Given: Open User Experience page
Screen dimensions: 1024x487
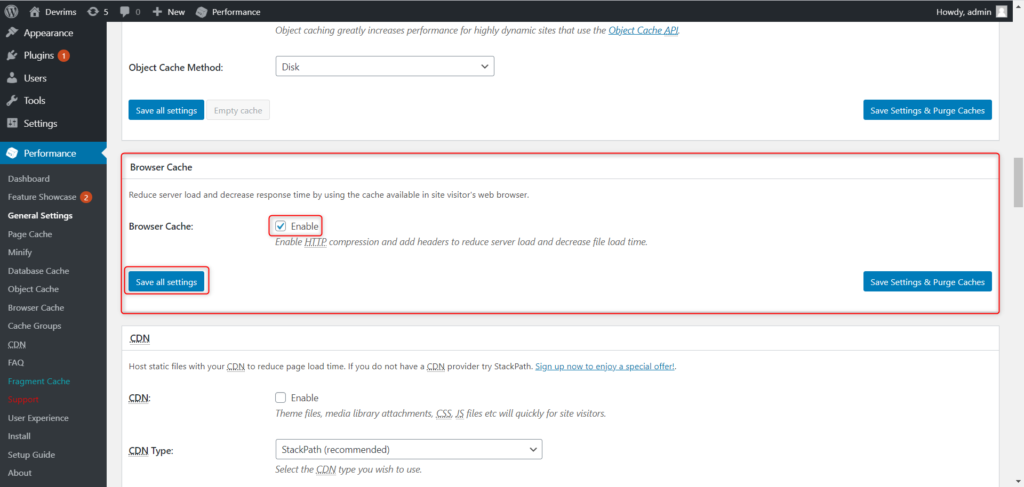Looking at the screenshot, I should tap(38, 418).
